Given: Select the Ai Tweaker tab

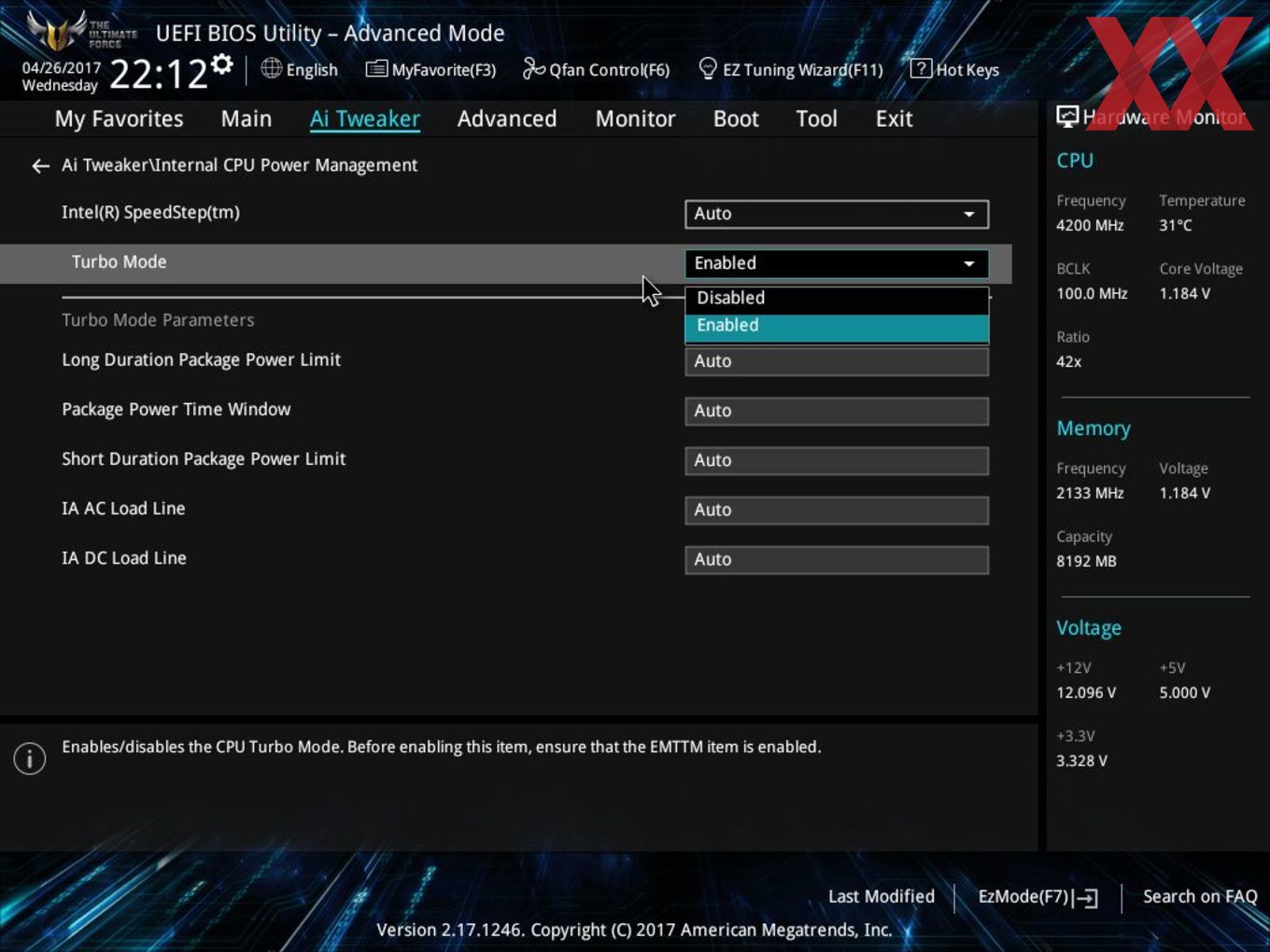Looking at the screenshot, I should 365,119.
